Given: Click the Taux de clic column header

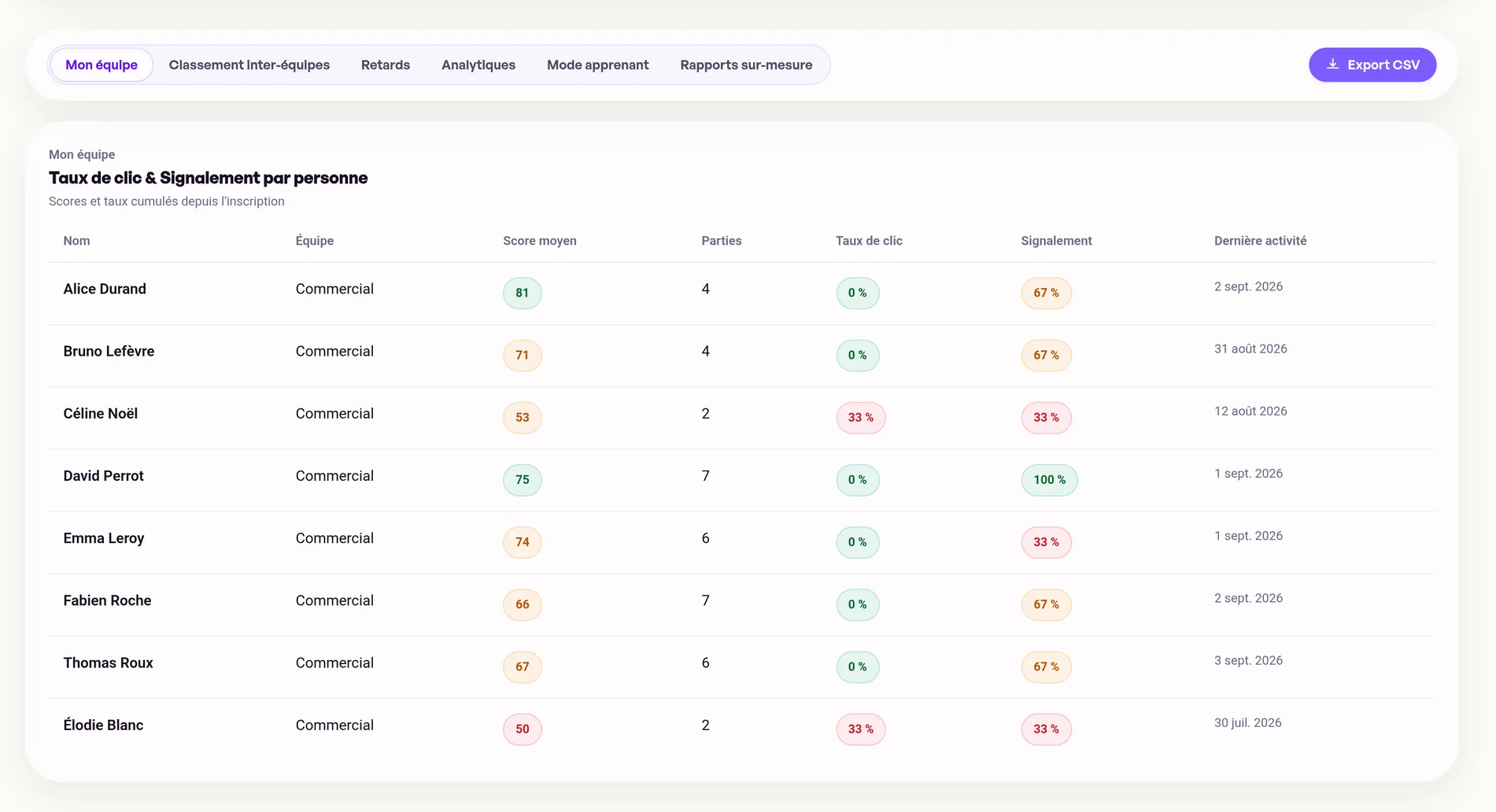Looking at the screenshot, I should click(869, 241).
